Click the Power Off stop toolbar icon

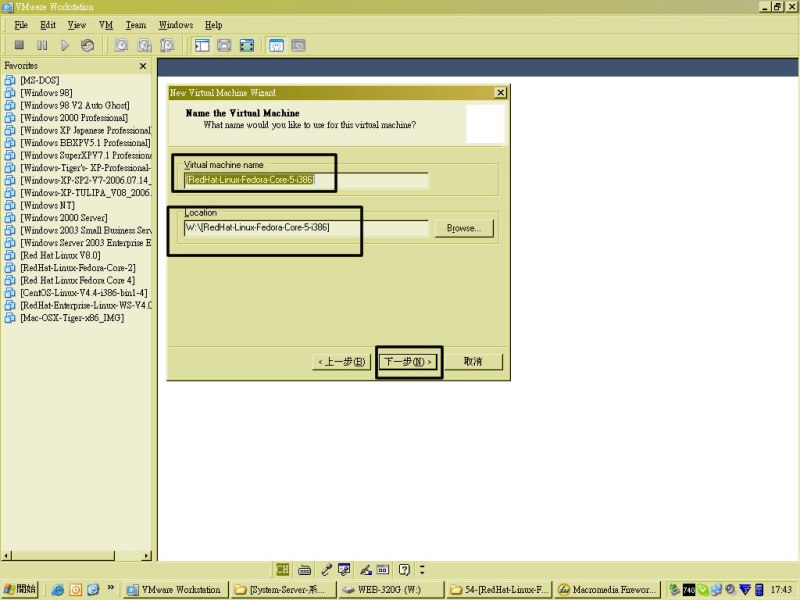click(19, 45)
